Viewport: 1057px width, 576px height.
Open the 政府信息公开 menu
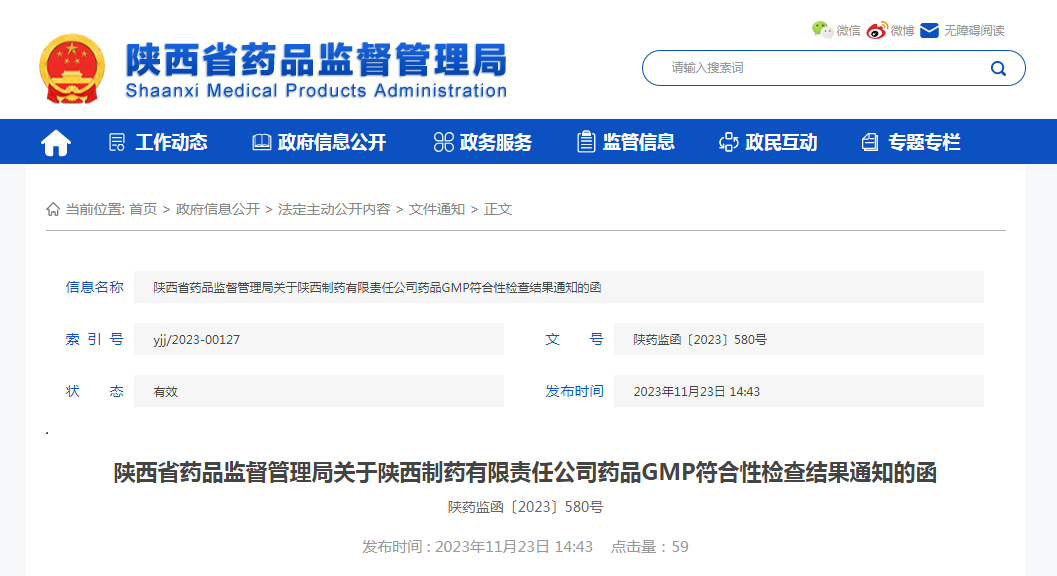332,142
